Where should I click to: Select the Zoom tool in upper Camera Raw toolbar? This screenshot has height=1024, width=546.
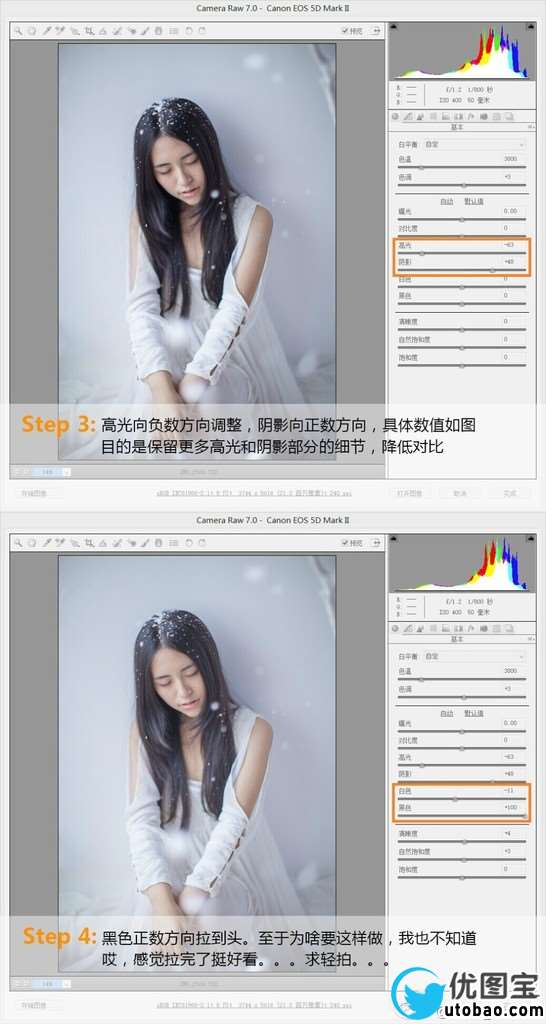[18, 31]
